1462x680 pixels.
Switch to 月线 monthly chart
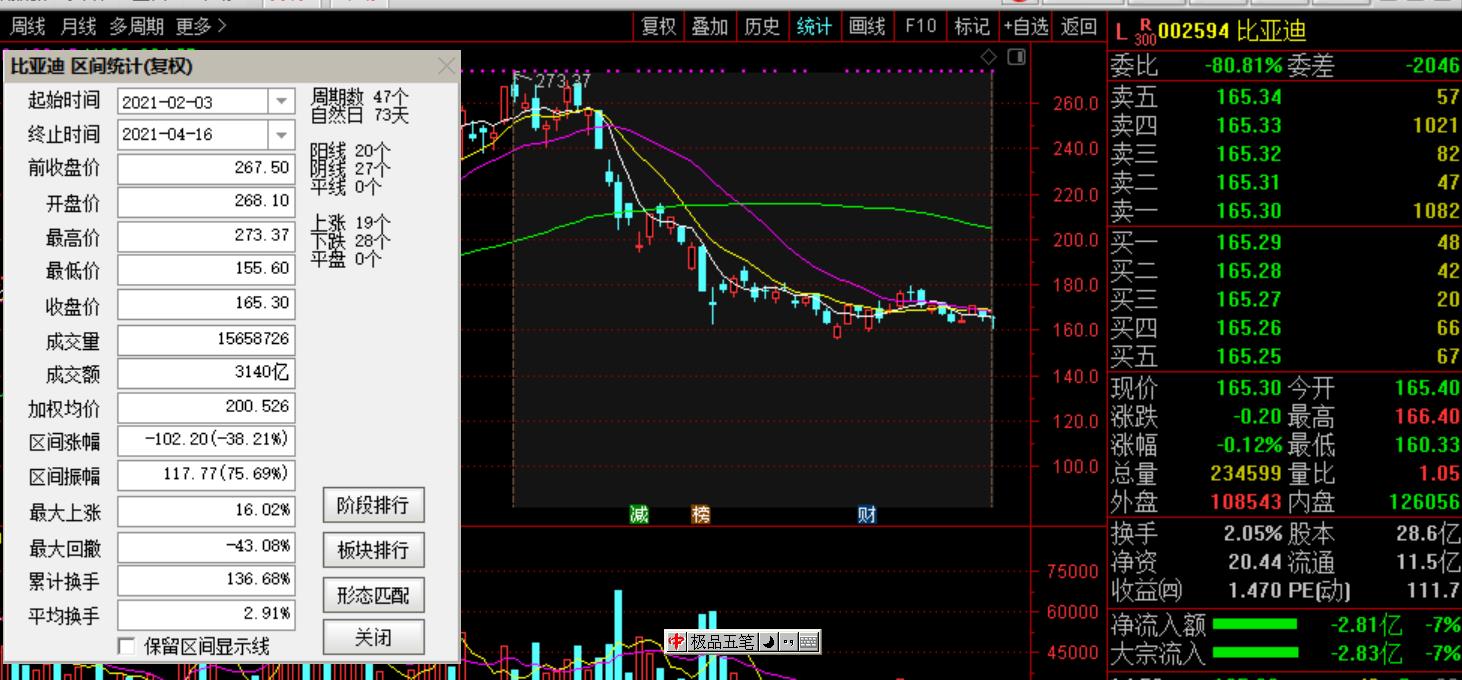click(x=78, y=26)
